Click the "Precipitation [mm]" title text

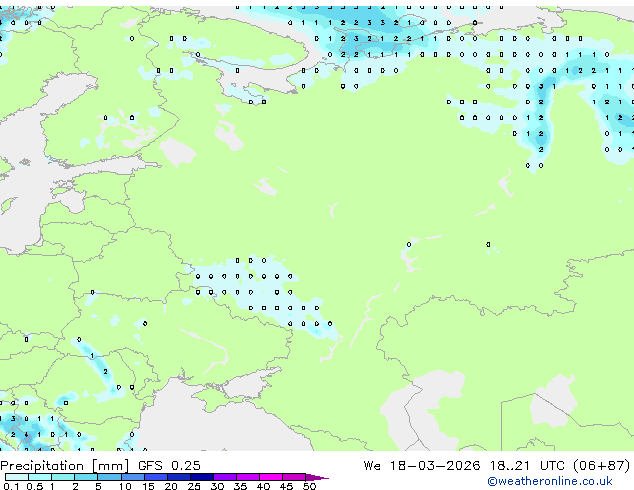click(x=65, y=466)
